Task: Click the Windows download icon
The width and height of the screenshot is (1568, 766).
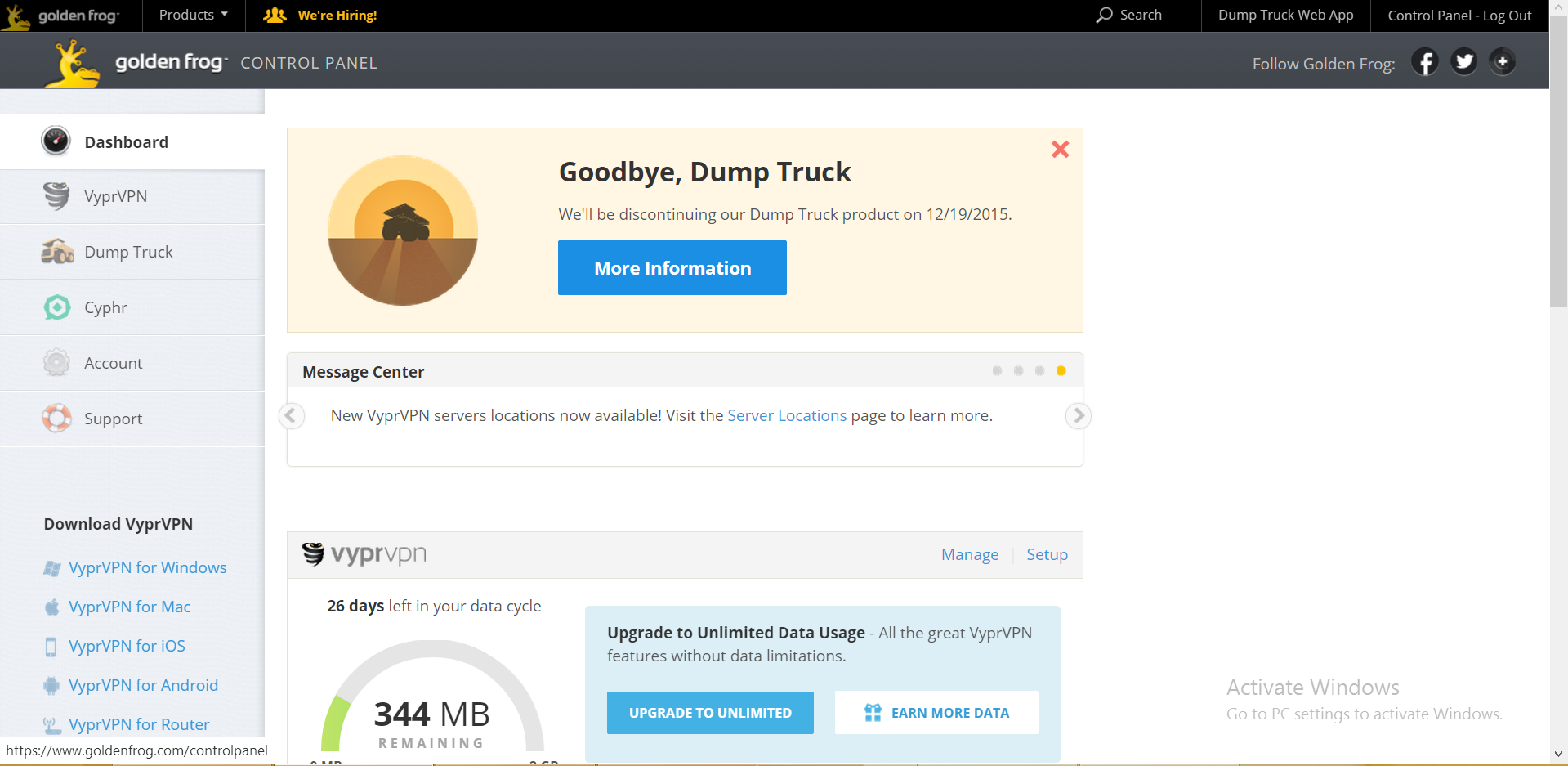Action: pos(51,568)
